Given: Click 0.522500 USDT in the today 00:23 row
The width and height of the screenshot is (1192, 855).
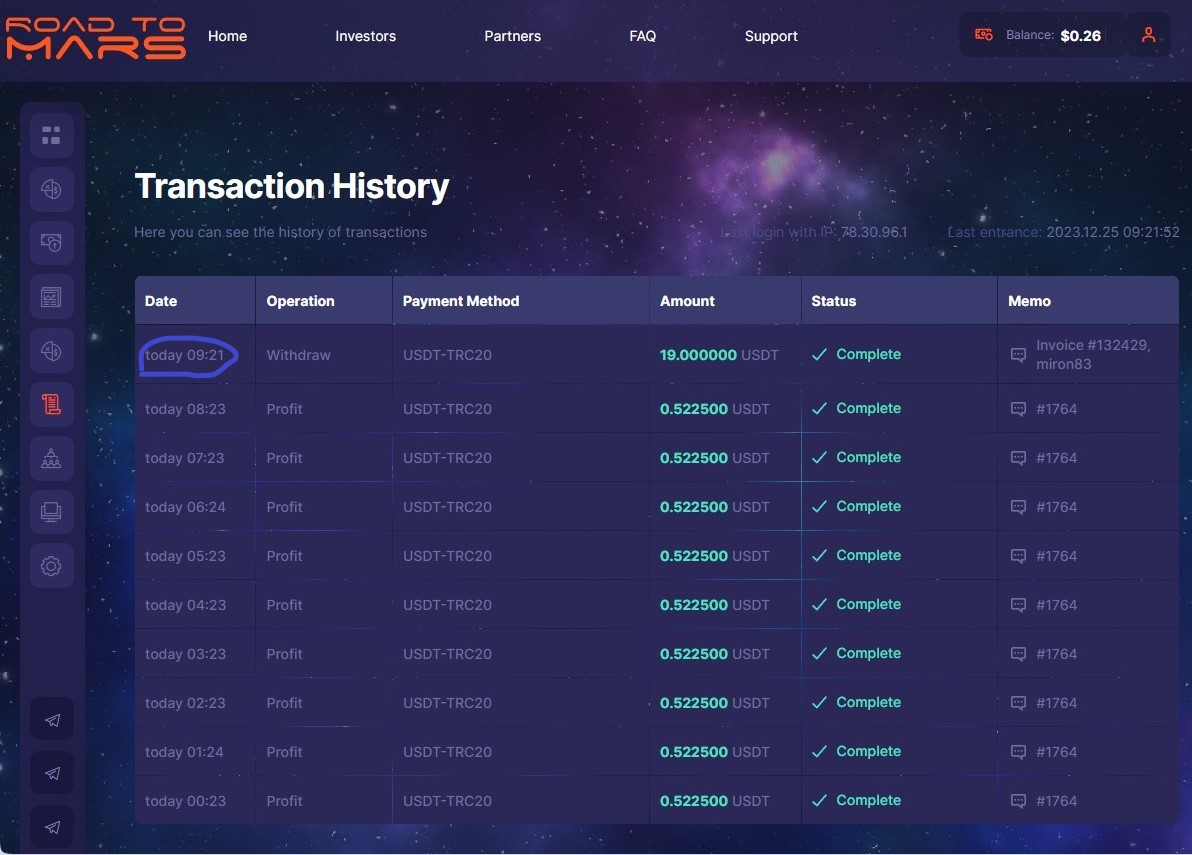Looking at the screenshot, I should 715,800.
